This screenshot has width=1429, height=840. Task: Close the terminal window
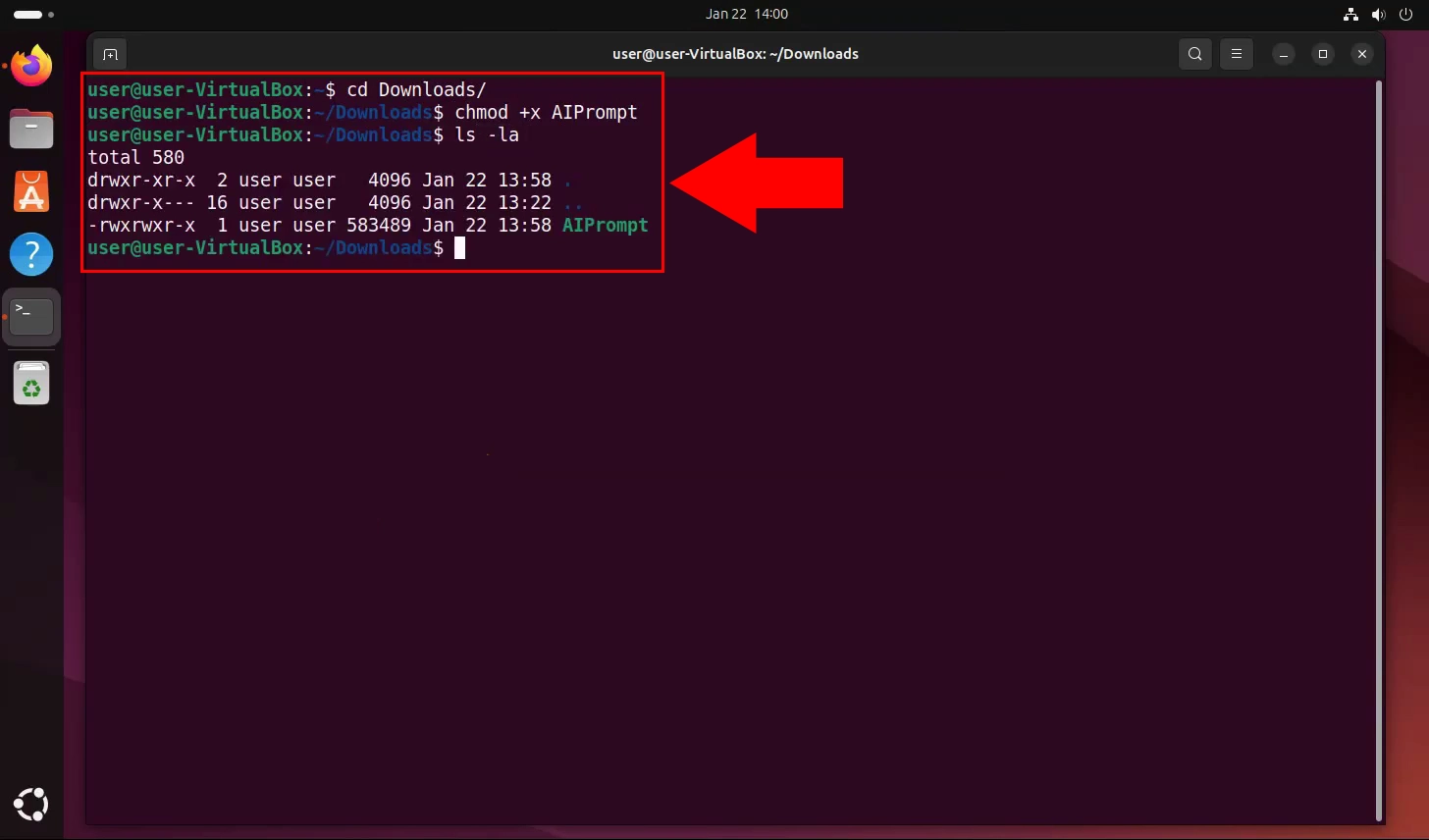(1361, 54)
